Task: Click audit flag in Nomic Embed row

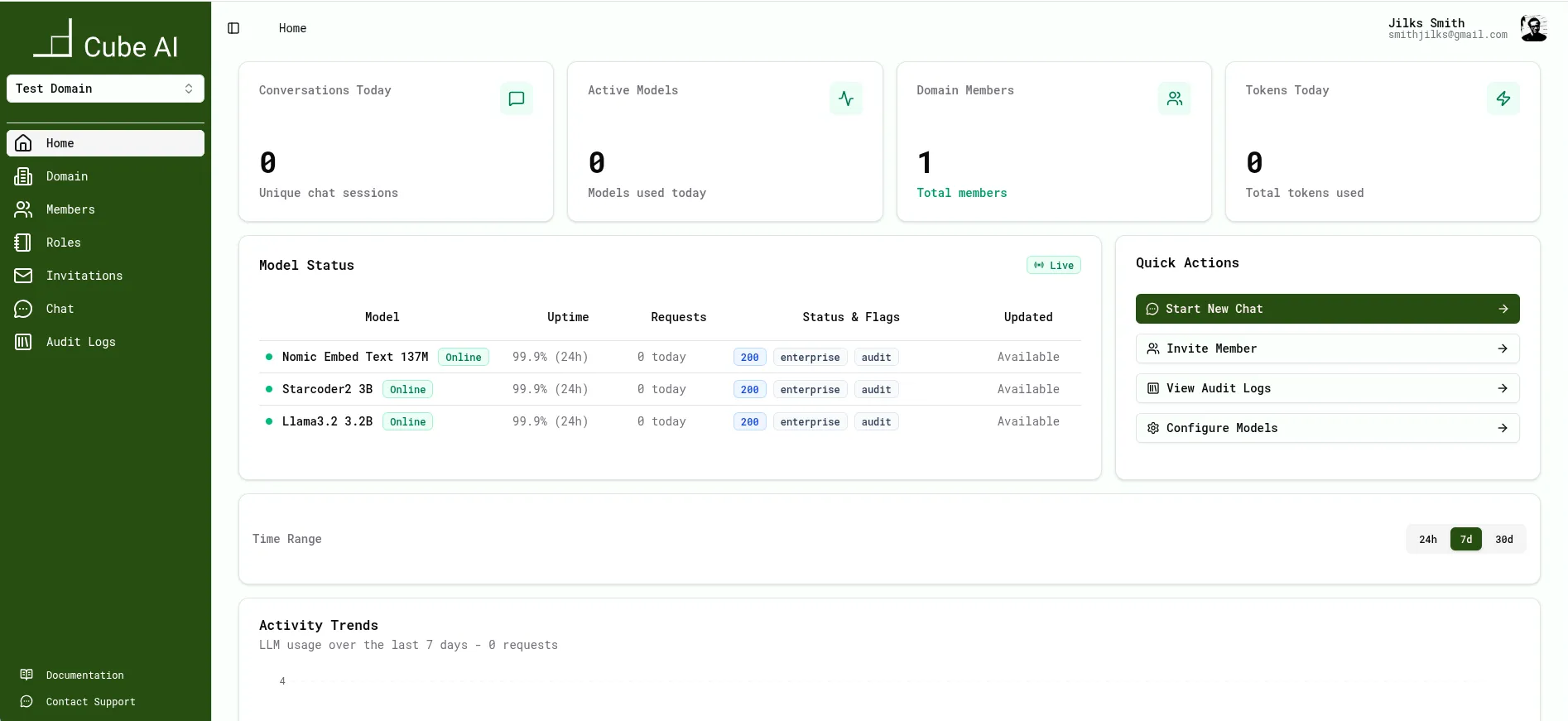Action: click(x=876, y=357)
